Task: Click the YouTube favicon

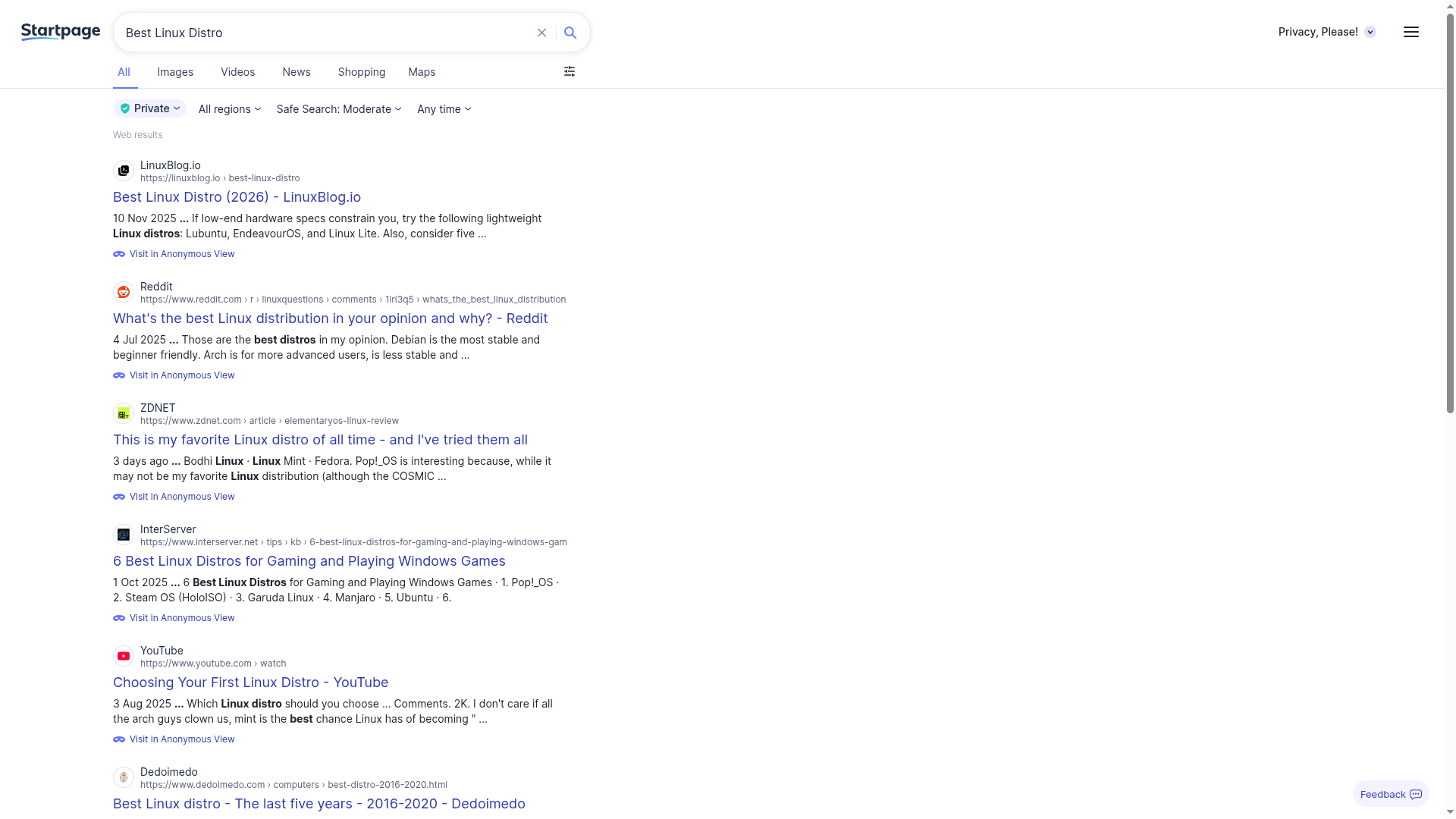Action: [124, 656]
